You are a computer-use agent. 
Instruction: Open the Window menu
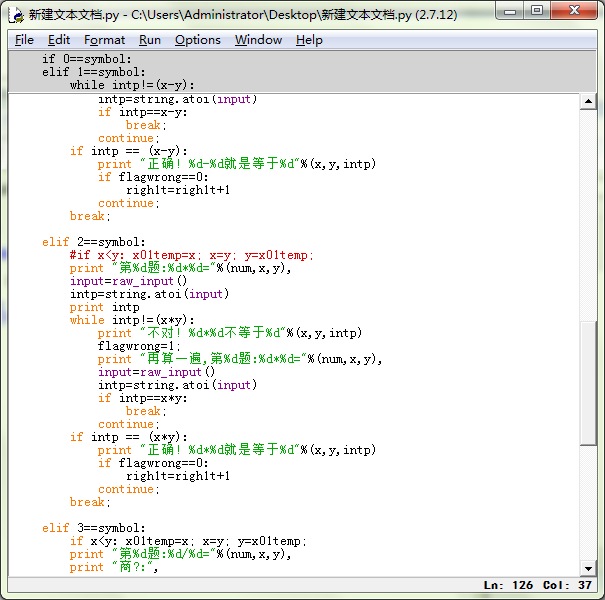point(258,40)
